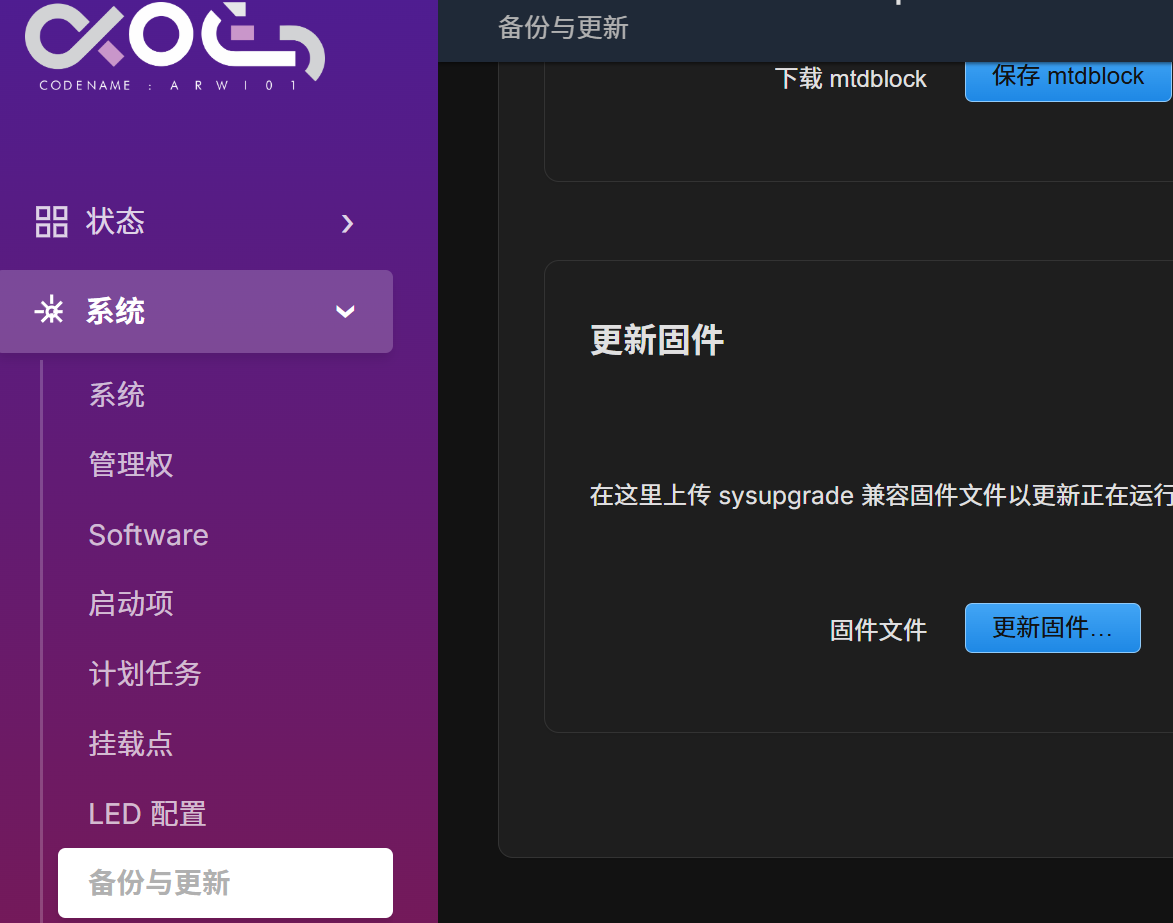Click the ARWI01 codename logo
The width and height of the screenshot is (1173, 923).
pos(174,46)
